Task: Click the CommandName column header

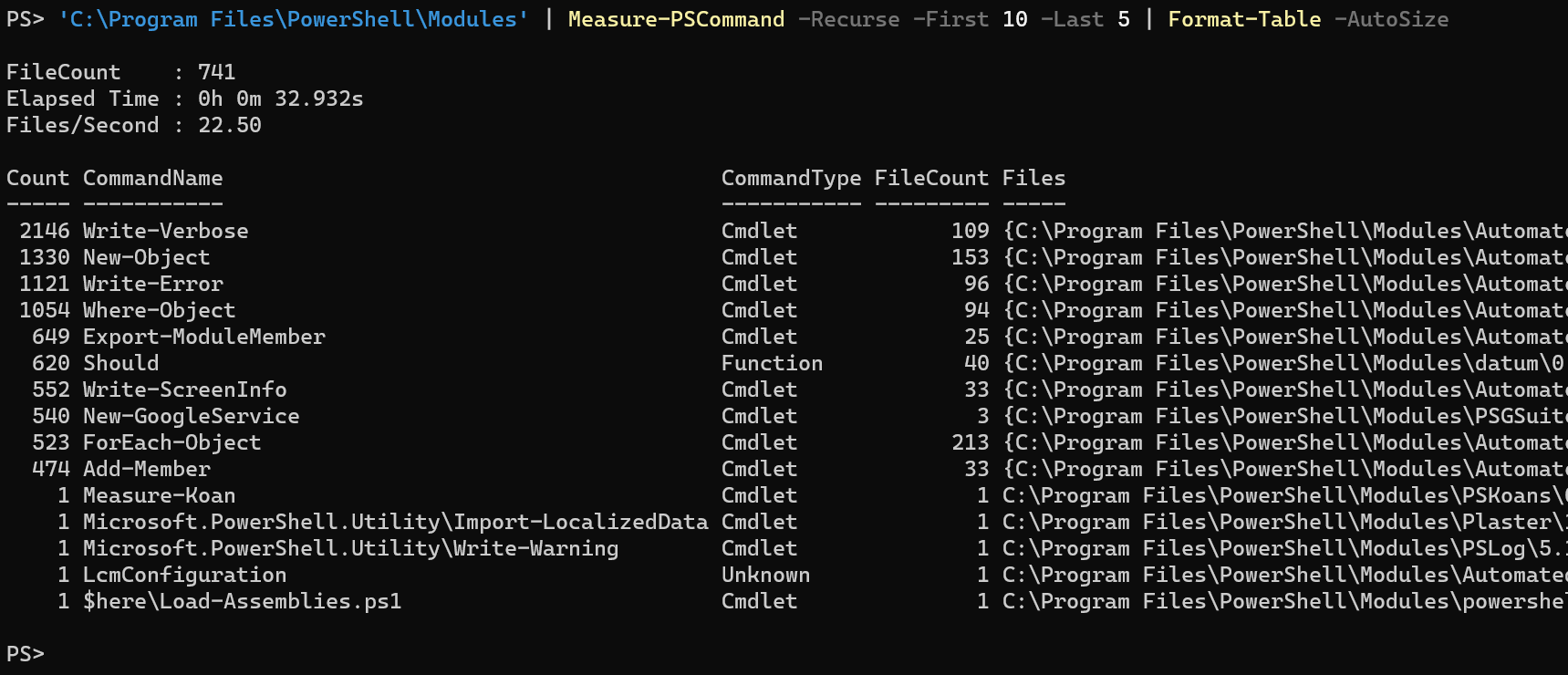Action: pos(152,178)
